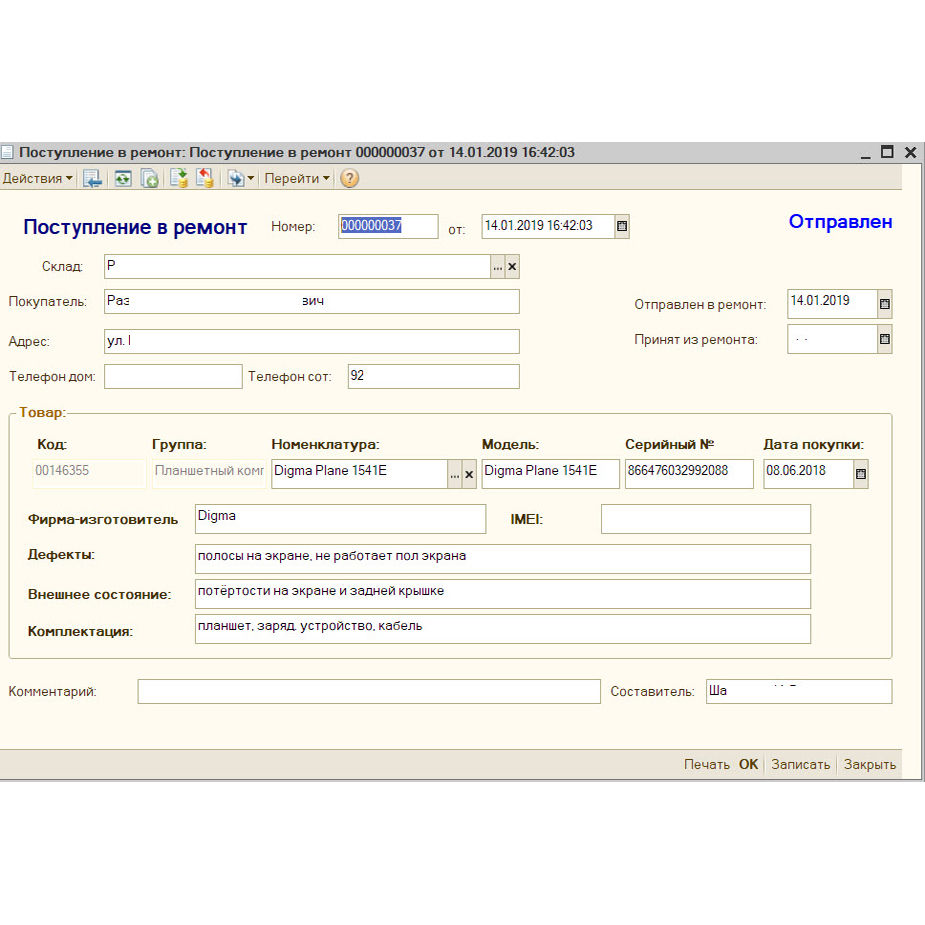Click the Комментарий input field
The height and width of the screenshot is (925, 925).
[x=369, y=691]
